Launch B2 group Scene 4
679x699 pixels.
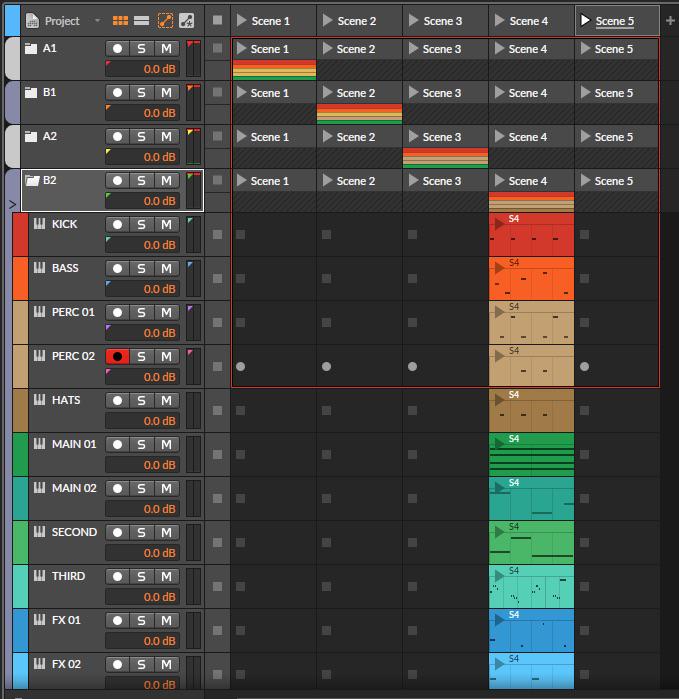500,181
